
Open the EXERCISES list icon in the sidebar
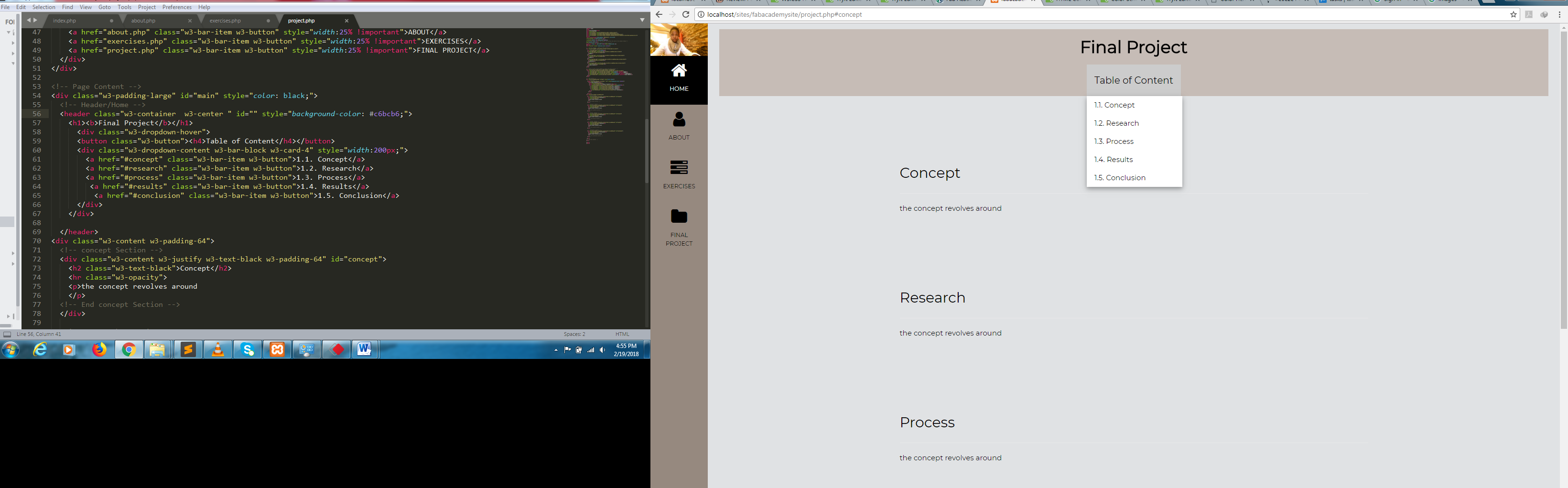[x=679, y=167]
